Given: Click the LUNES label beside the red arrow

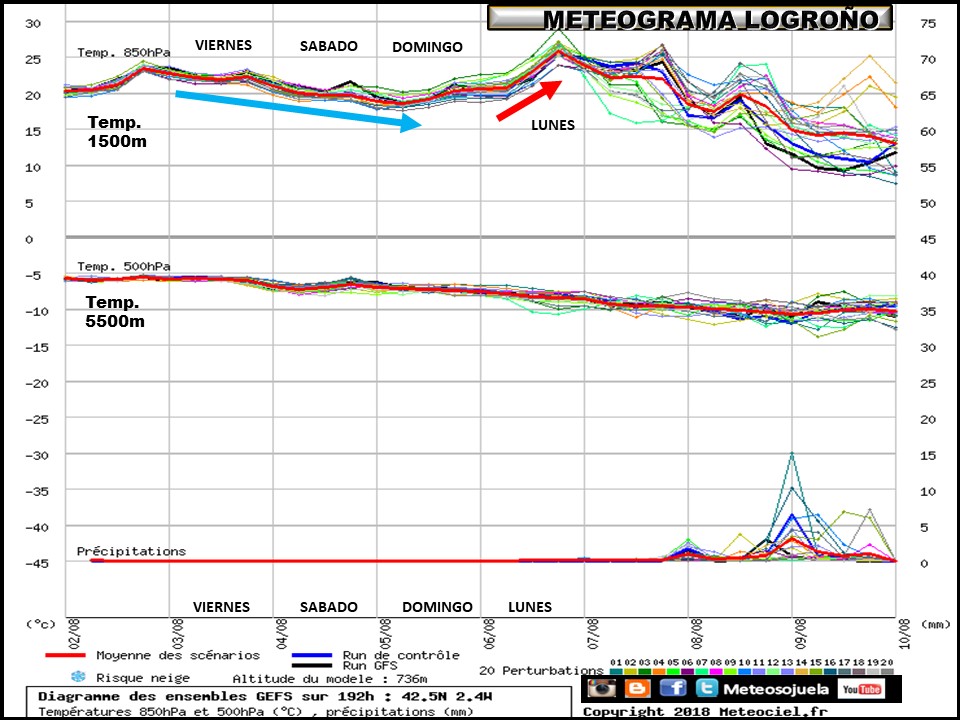Looking at the screenshot, I should tap(553, 125).
